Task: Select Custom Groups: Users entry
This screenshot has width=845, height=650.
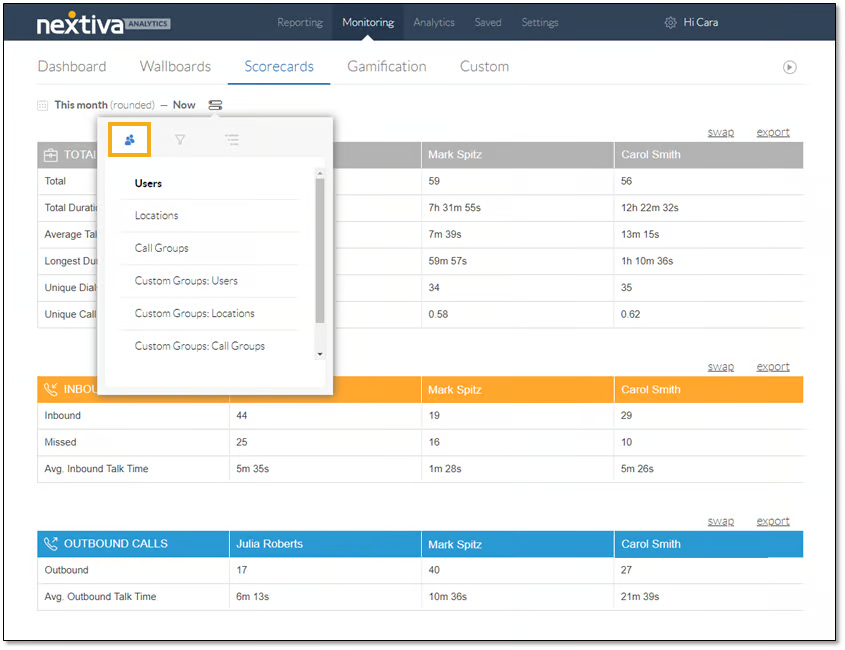Action: pyautogui.click(x=186, y=281)
